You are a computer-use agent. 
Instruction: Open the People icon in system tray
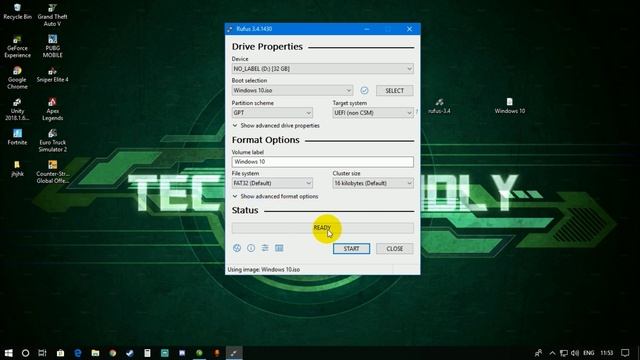(x=538, y=353)
